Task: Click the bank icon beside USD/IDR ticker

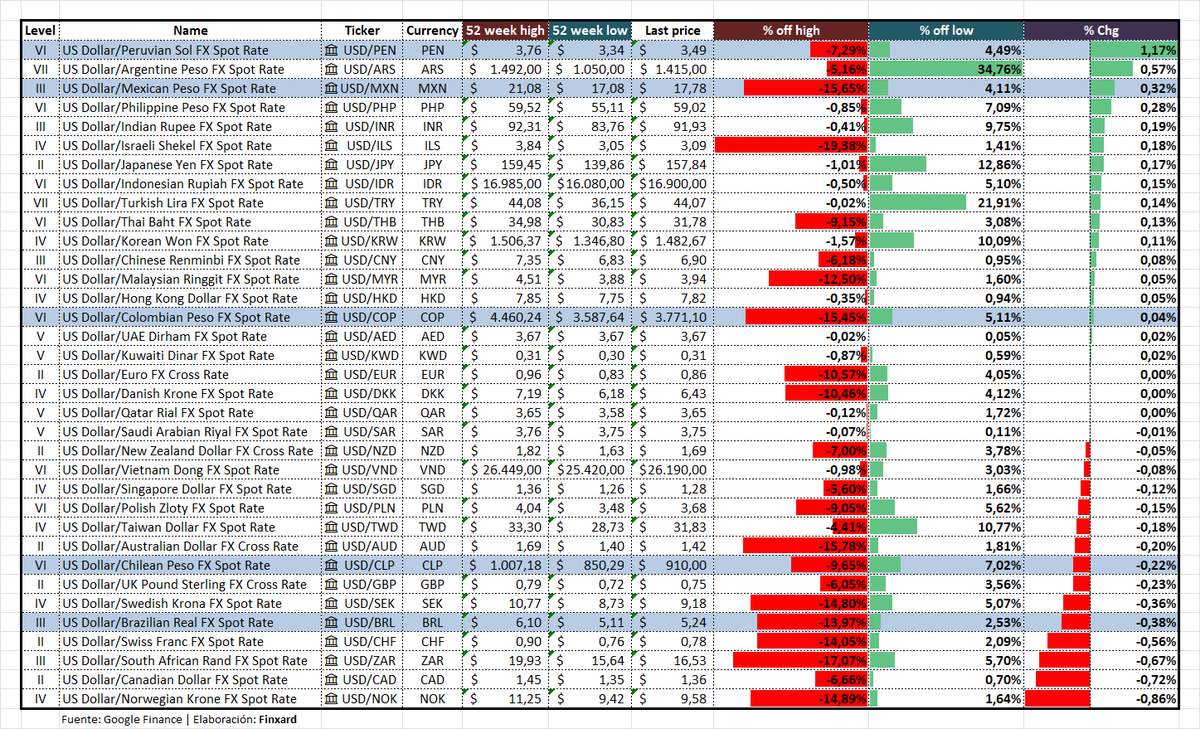Action: coord(332,183)
